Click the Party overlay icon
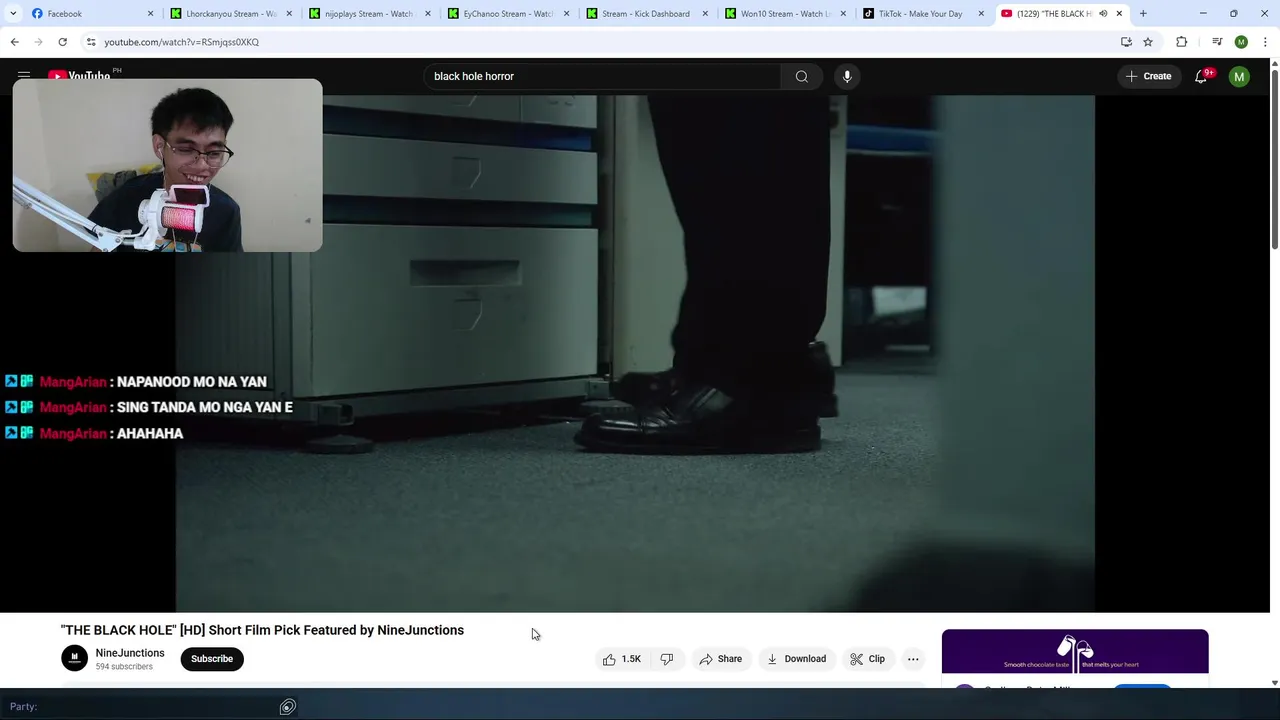The height and width of the screenshot is (720, 1280). (x=287, y=707)
